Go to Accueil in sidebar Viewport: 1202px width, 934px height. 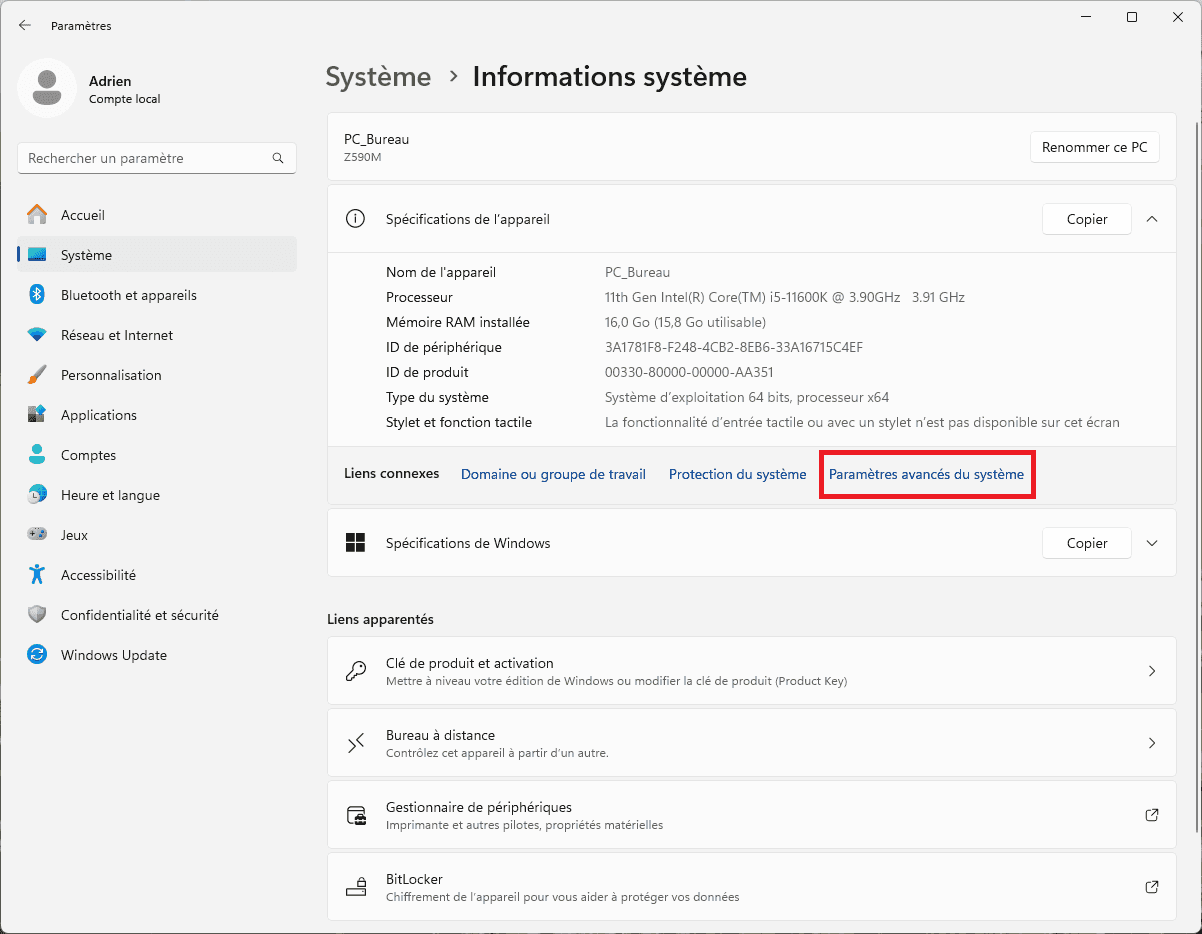[x=157, y=215]
